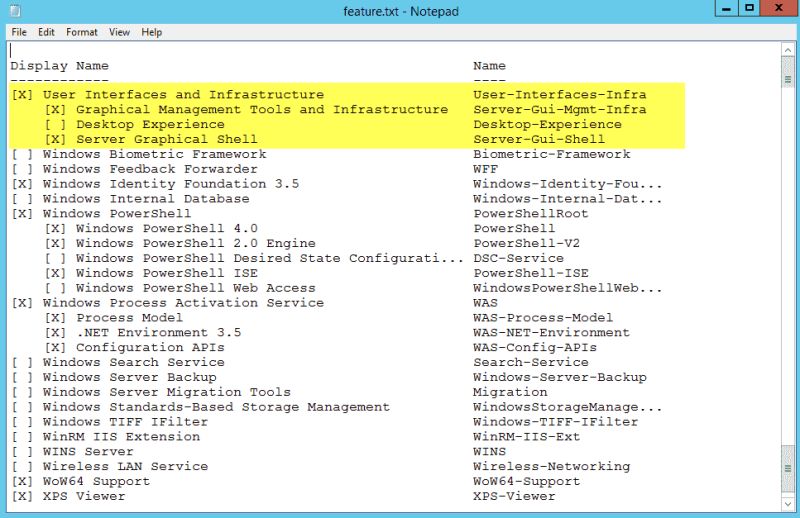Open the File menu

tap(19, 32)
